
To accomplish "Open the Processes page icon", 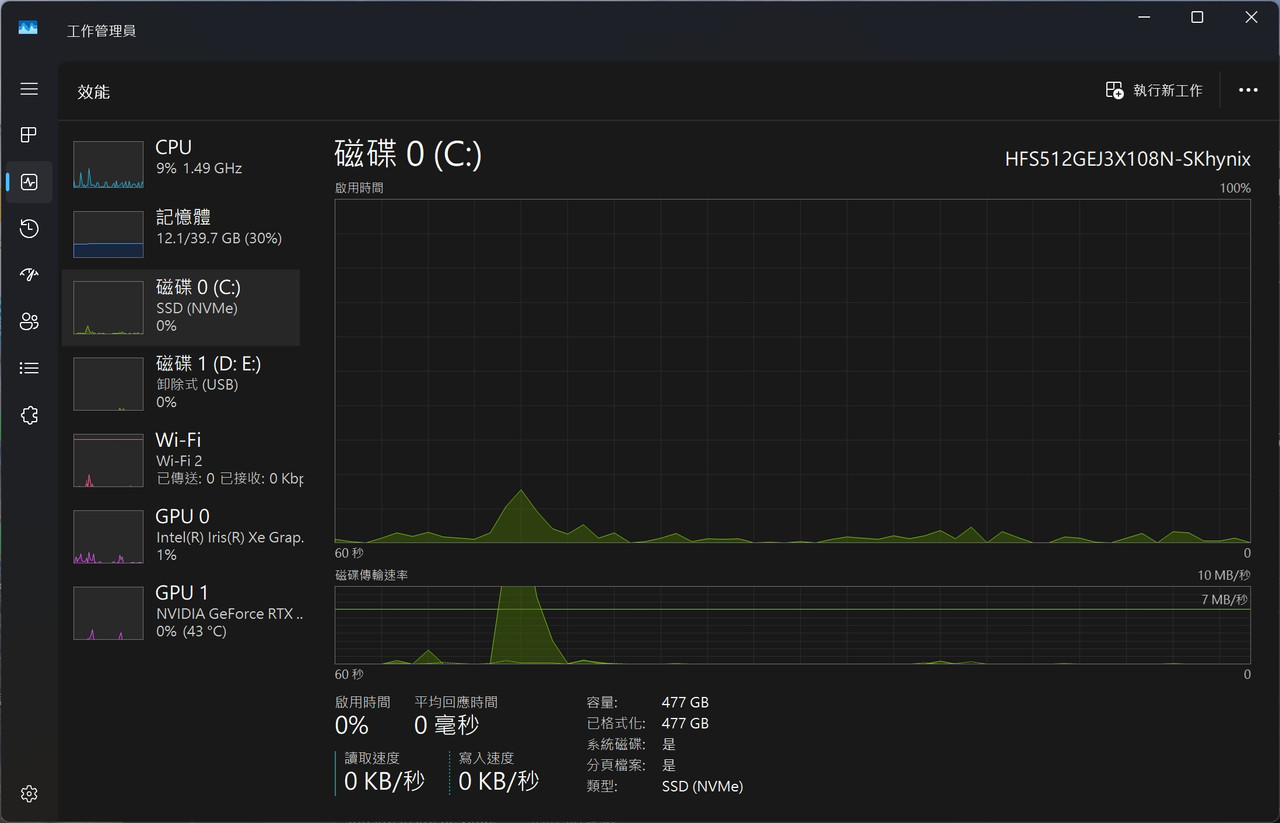I will tap(29, 135).
